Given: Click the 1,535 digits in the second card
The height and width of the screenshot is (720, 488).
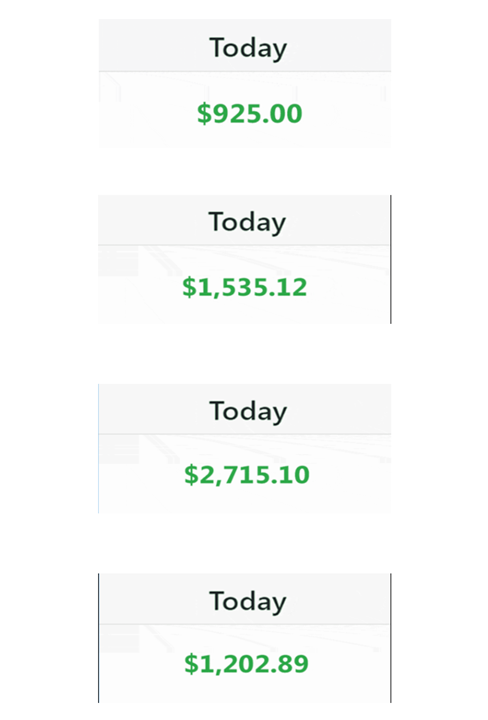Looking at the screenshot, I should point(232,288).
